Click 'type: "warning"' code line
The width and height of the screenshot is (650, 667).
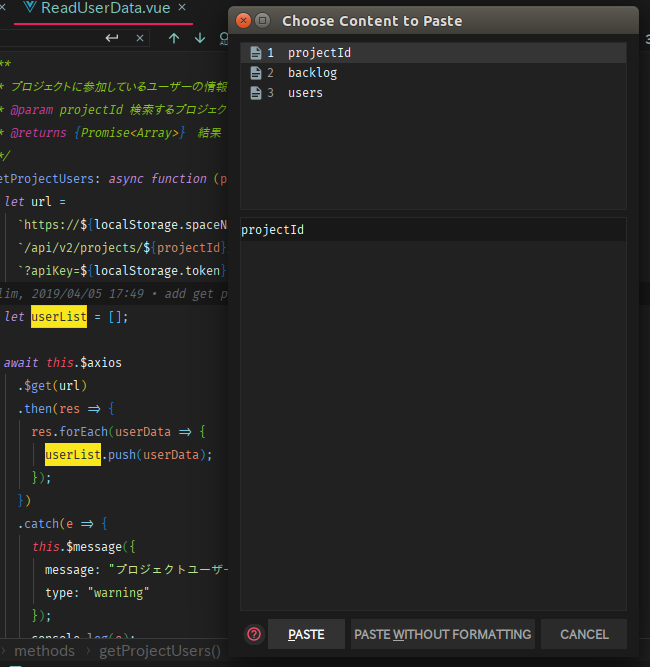click(97, 592)
